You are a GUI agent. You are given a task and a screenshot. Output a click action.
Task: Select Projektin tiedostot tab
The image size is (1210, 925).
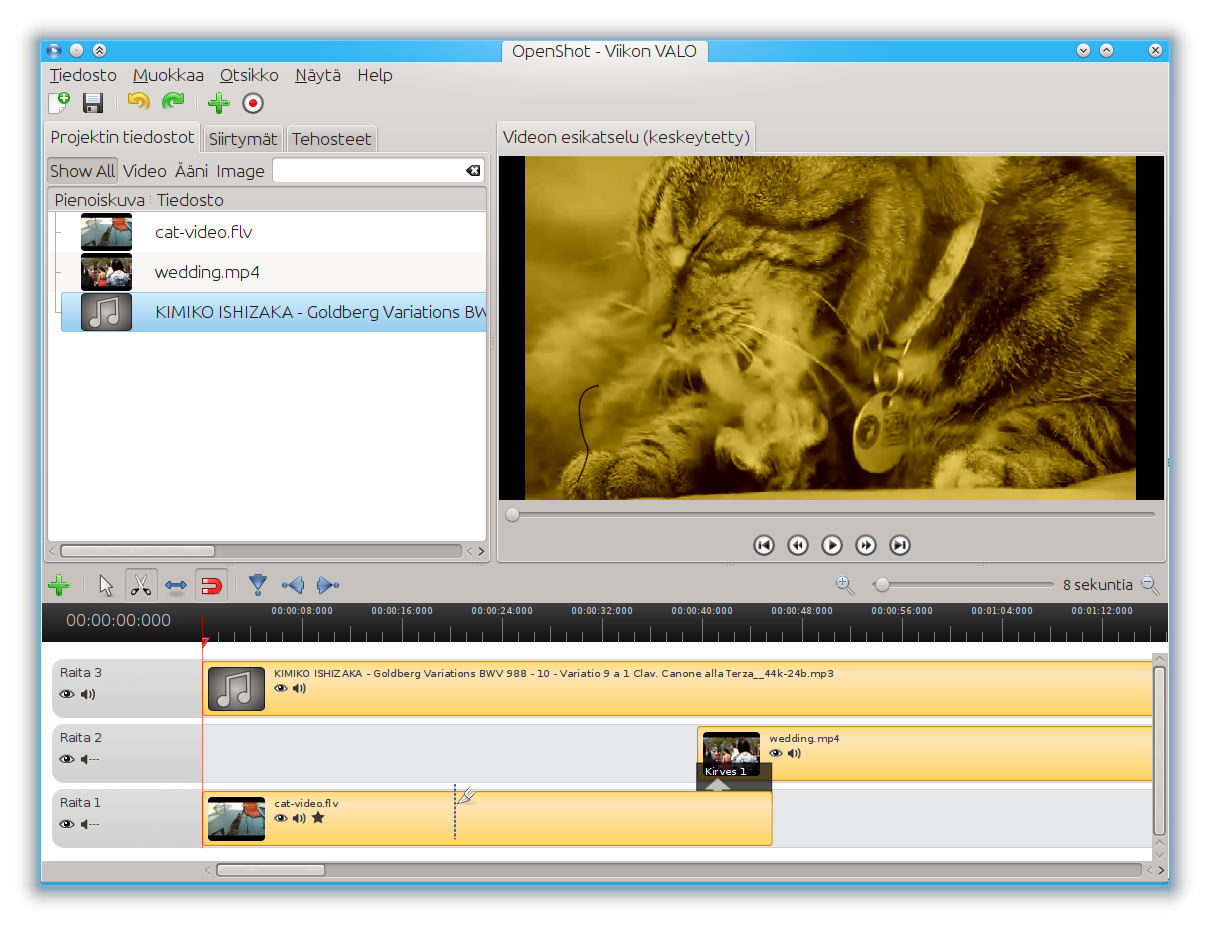click(123, 137)
